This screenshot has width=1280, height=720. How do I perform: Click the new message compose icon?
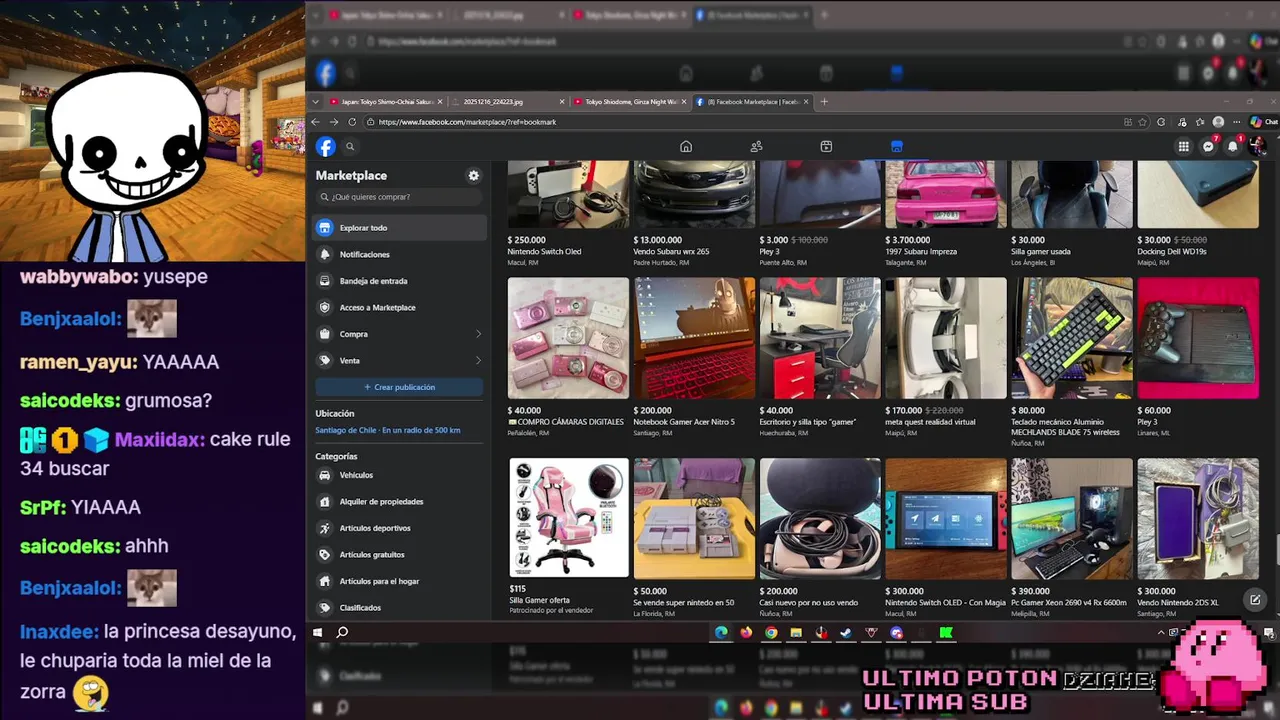click(x=1255, y=600)
